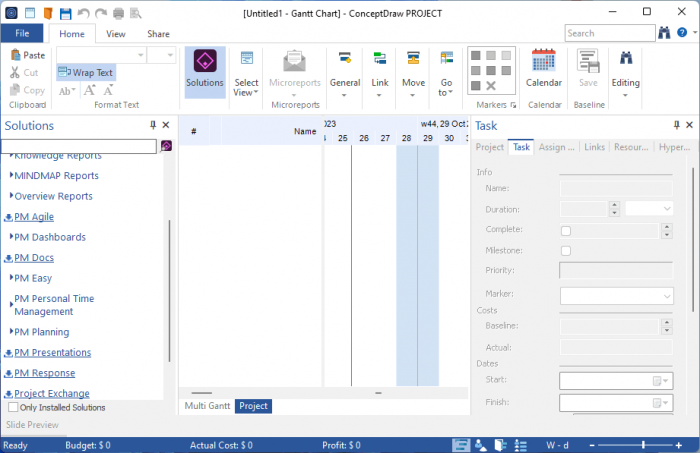Pin the Task panel

pyautogui.click(x=677, y=125)
